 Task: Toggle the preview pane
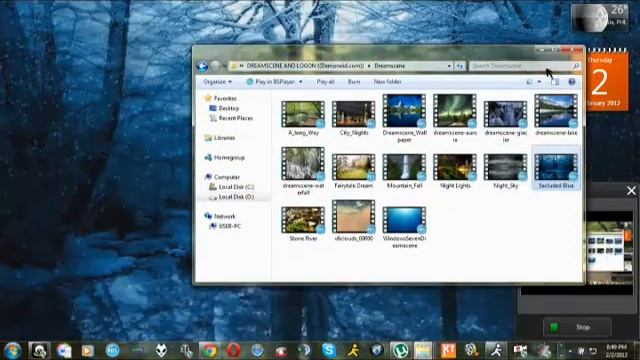click(555, 82)
